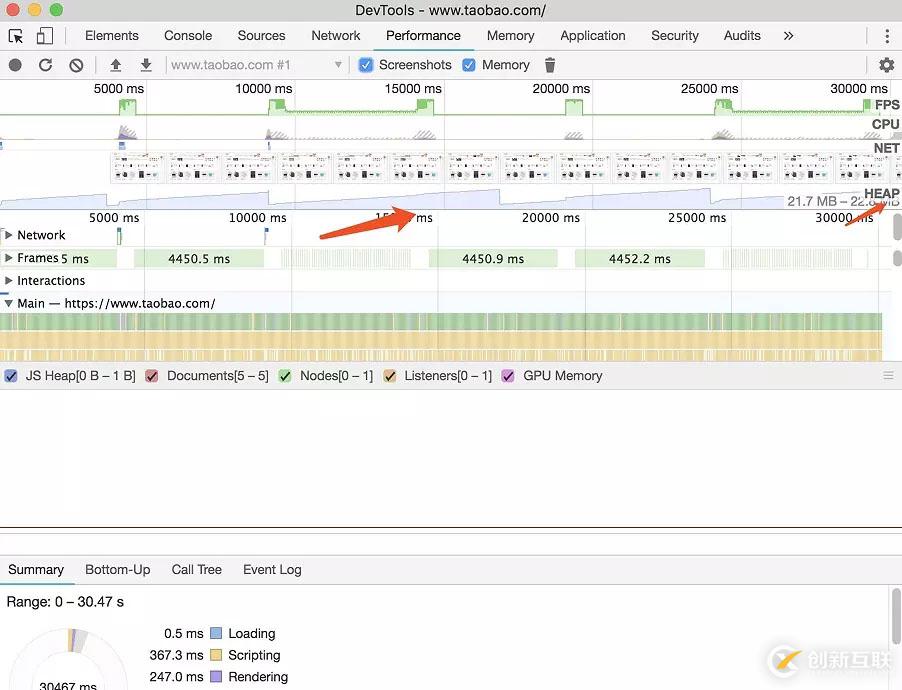Open the DevTools three-dot menu

pyautogui.click(x=886, y=36)
